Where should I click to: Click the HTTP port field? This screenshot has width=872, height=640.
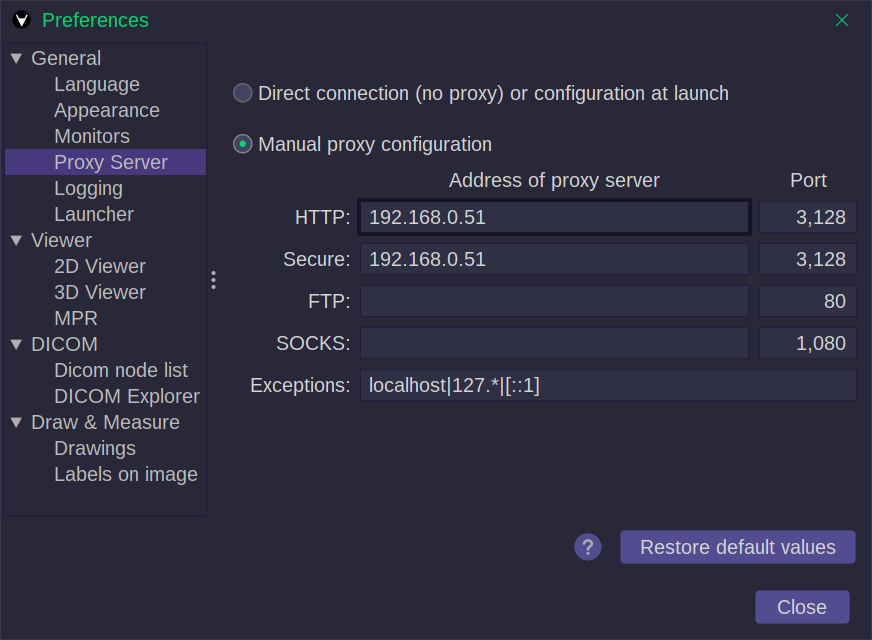pos(807,217)
